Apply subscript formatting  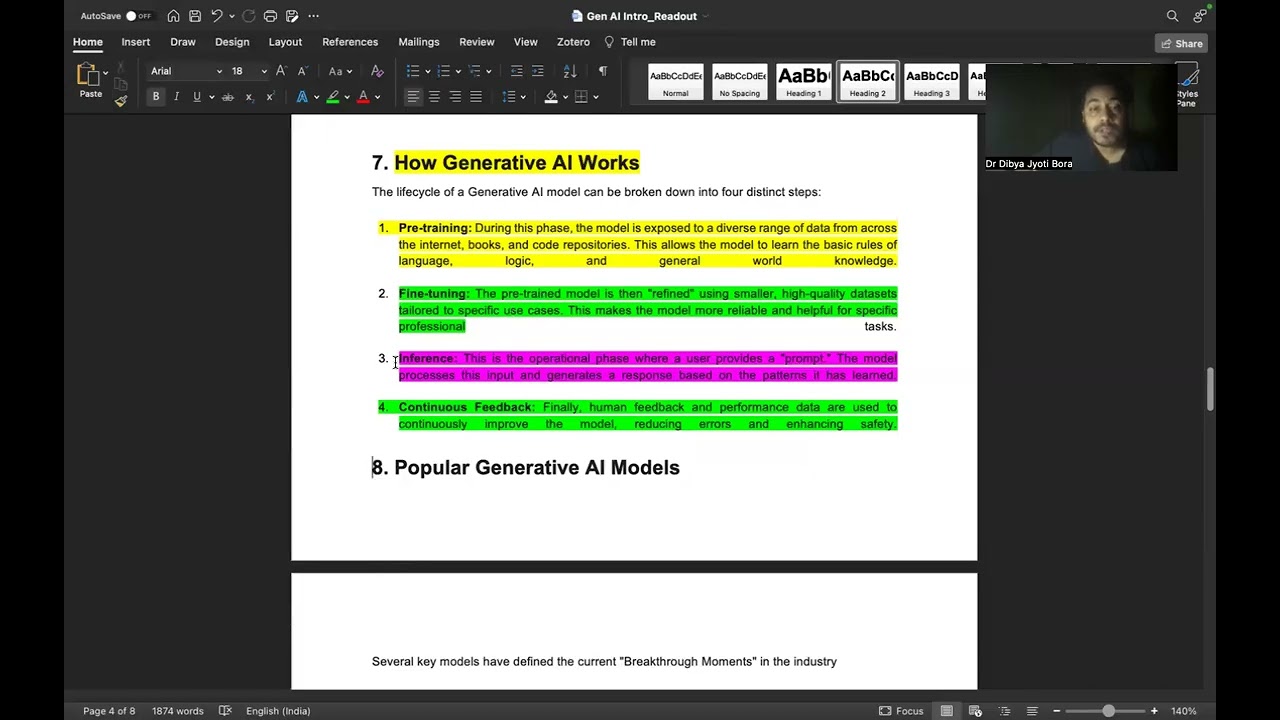pyautogui.click(x=249, y=97)
